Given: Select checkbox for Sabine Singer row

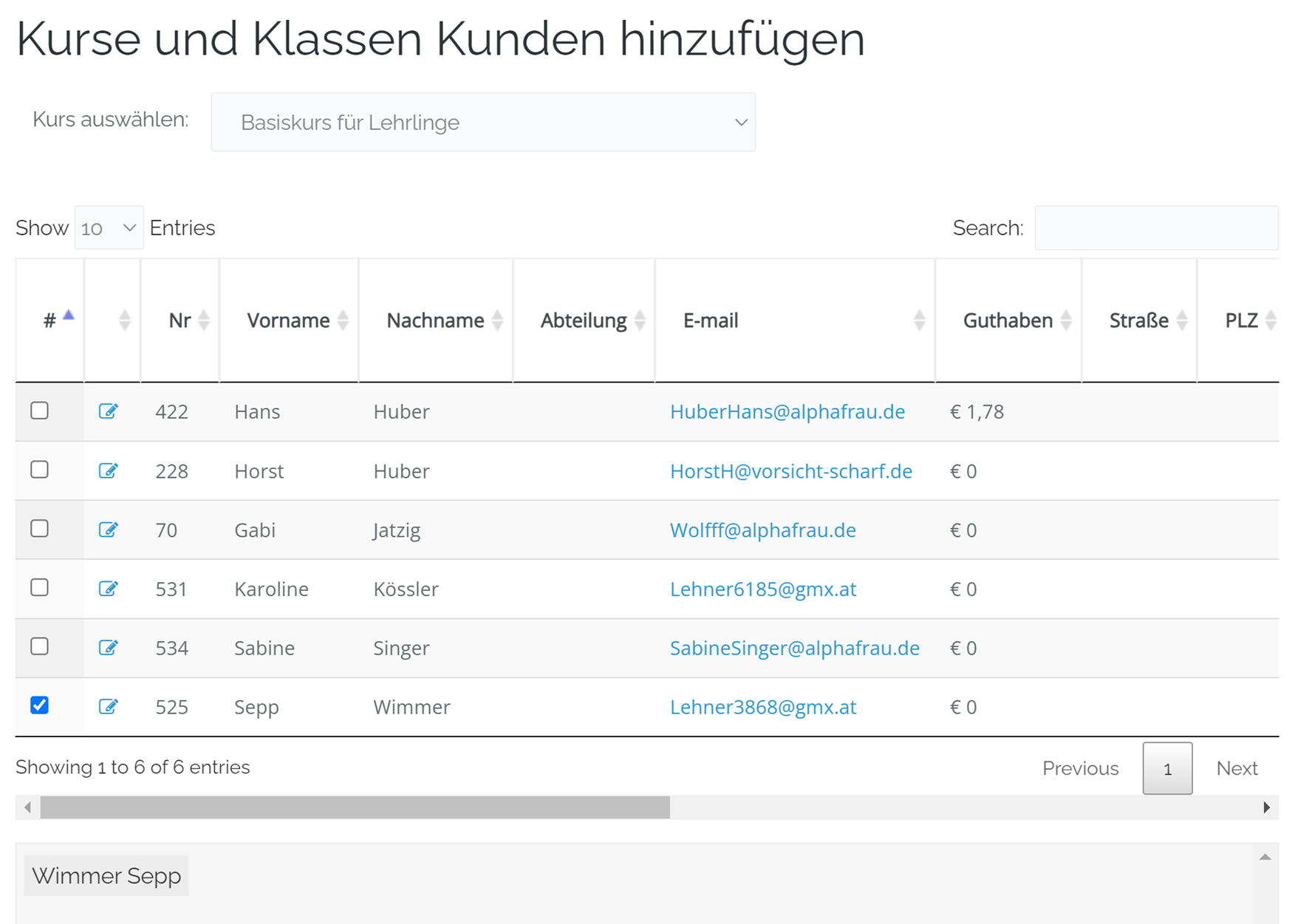Looking at the screenshot, I should click(40, 646).
